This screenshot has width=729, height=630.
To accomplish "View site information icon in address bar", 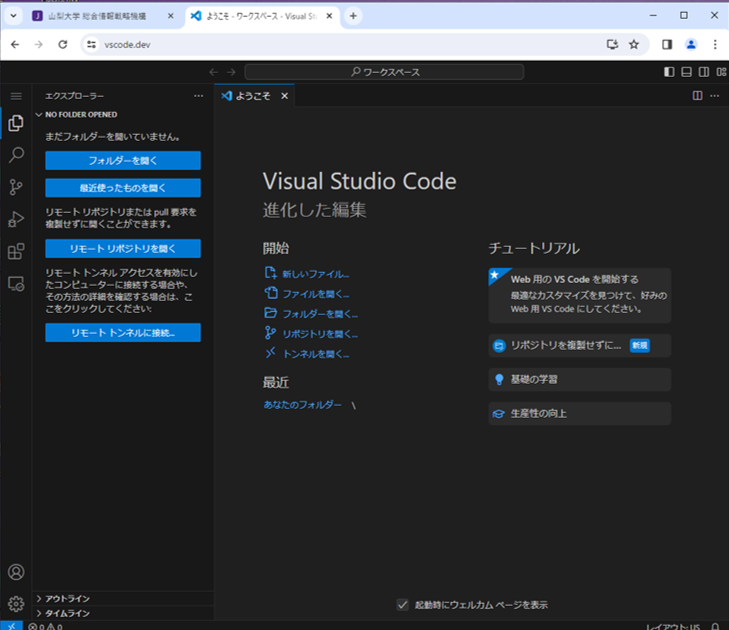I will point(92,45).
